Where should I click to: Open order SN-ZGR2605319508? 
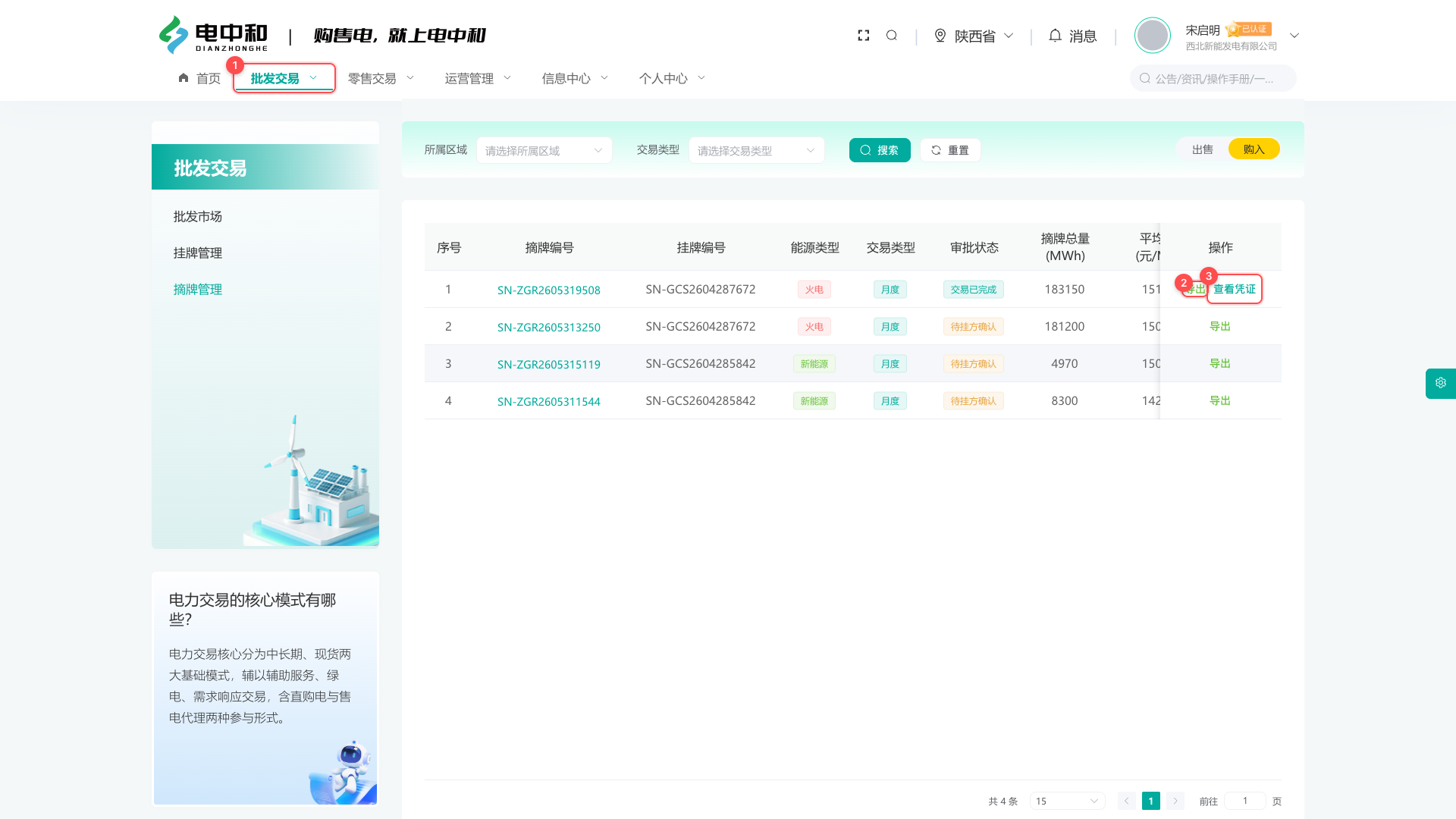(x=549, y=290)
